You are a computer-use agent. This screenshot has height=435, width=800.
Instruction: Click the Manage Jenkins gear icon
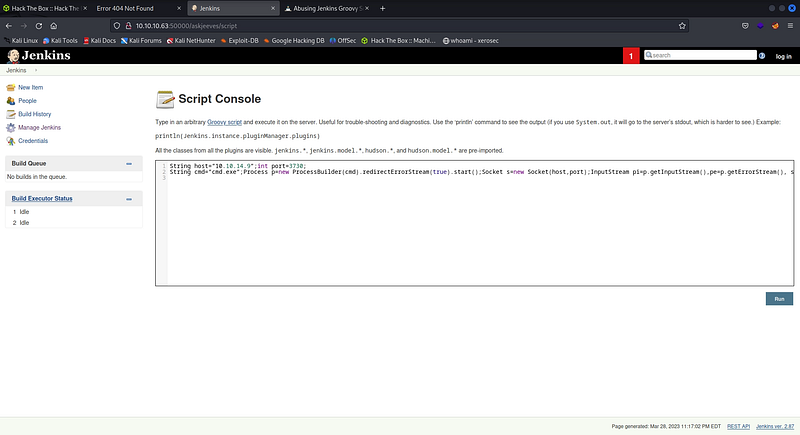[x=11, y=127]
